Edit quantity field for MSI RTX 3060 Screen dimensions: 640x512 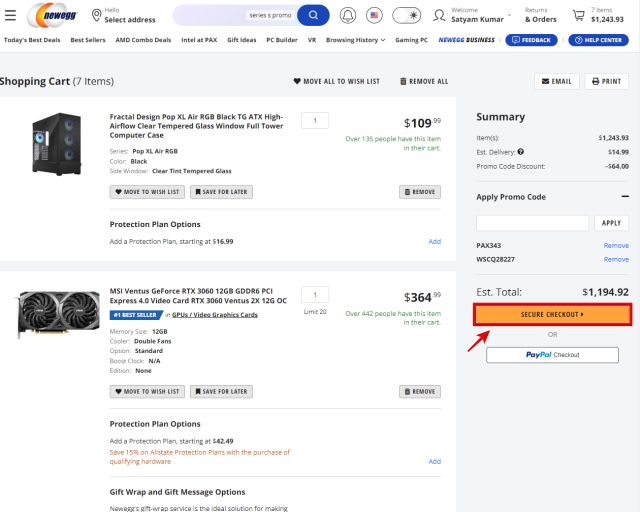(x=315, y=294)
